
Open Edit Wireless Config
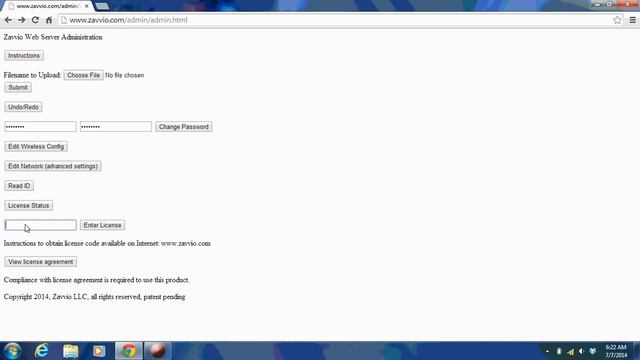36,147
